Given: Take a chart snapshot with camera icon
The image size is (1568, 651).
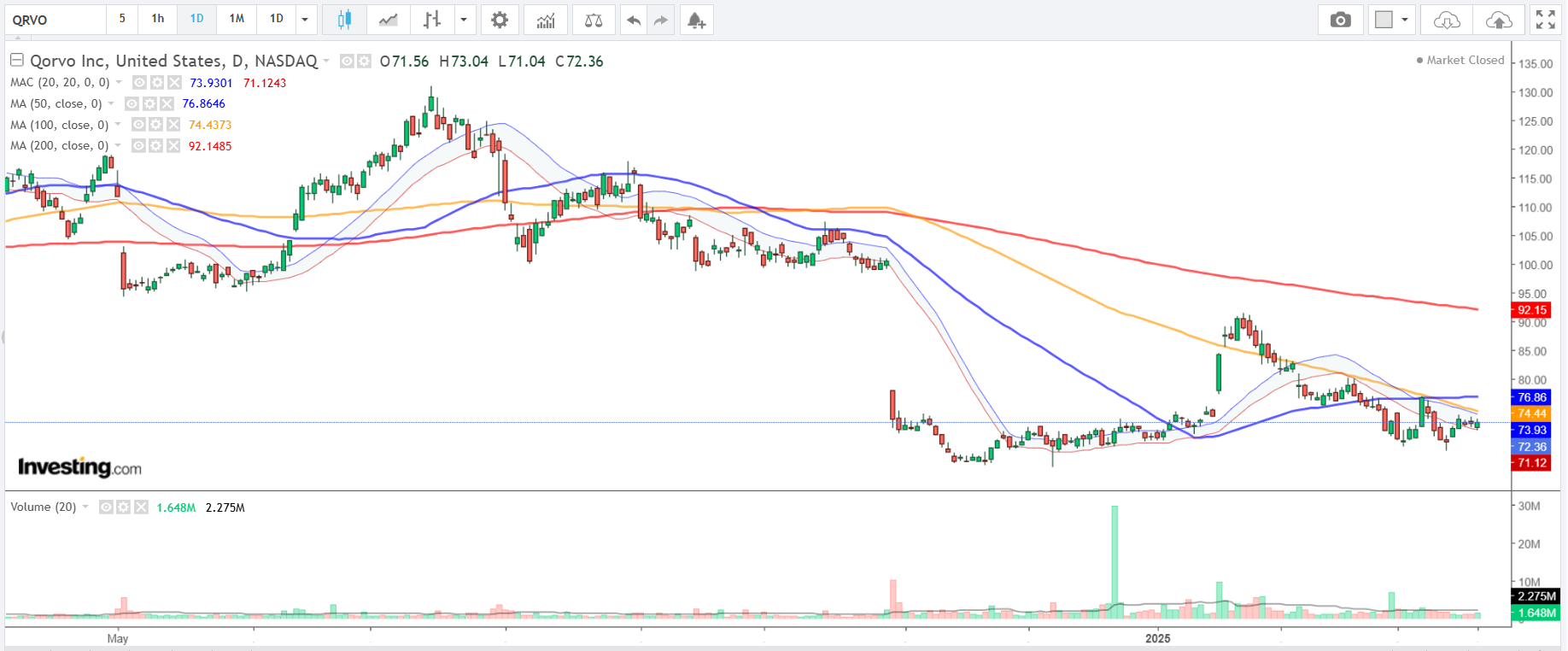Looking at the screenshot, I should (1341, 20).
